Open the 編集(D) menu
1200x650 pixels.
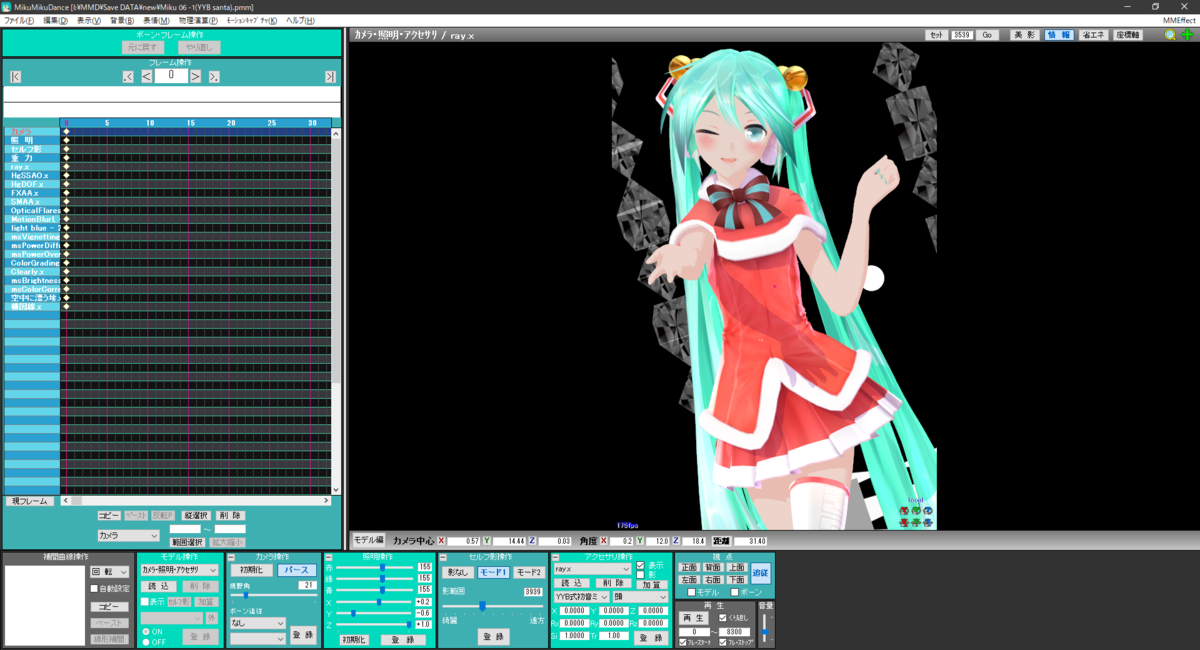tap(56, 20)
